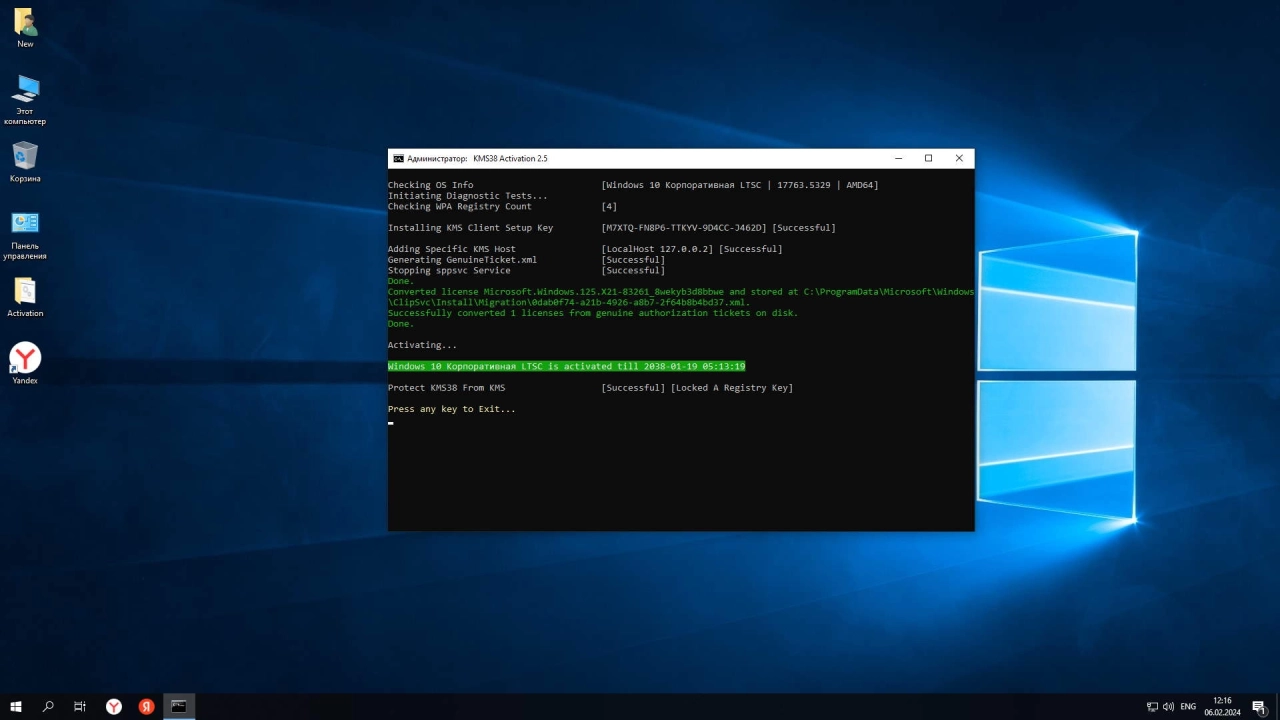The image size is (1280, 720).
Task: Click the console window system menu icon
Action: [x=398, y=158]
